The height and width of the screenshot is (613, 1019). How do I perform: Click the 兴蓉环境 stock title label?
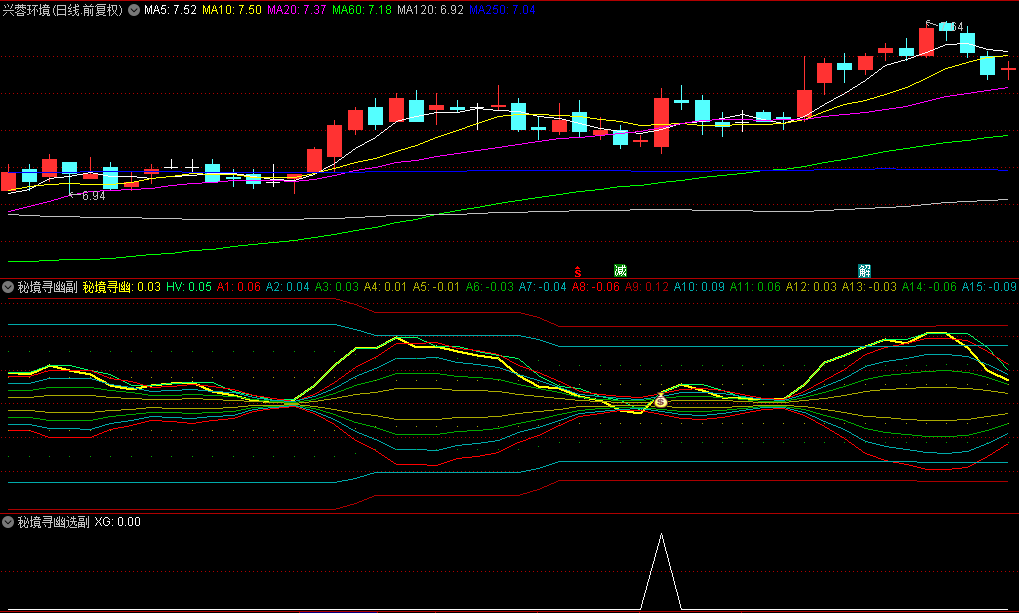coord(27,10)
